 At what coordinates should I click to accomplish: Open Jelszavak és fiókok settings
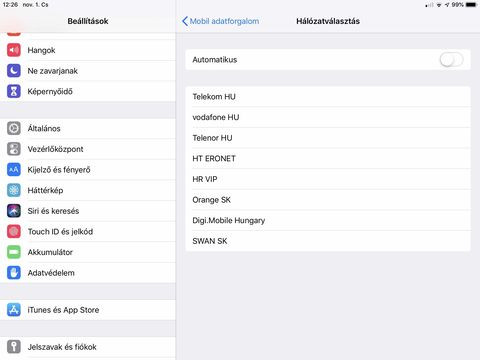click(88, 347)
